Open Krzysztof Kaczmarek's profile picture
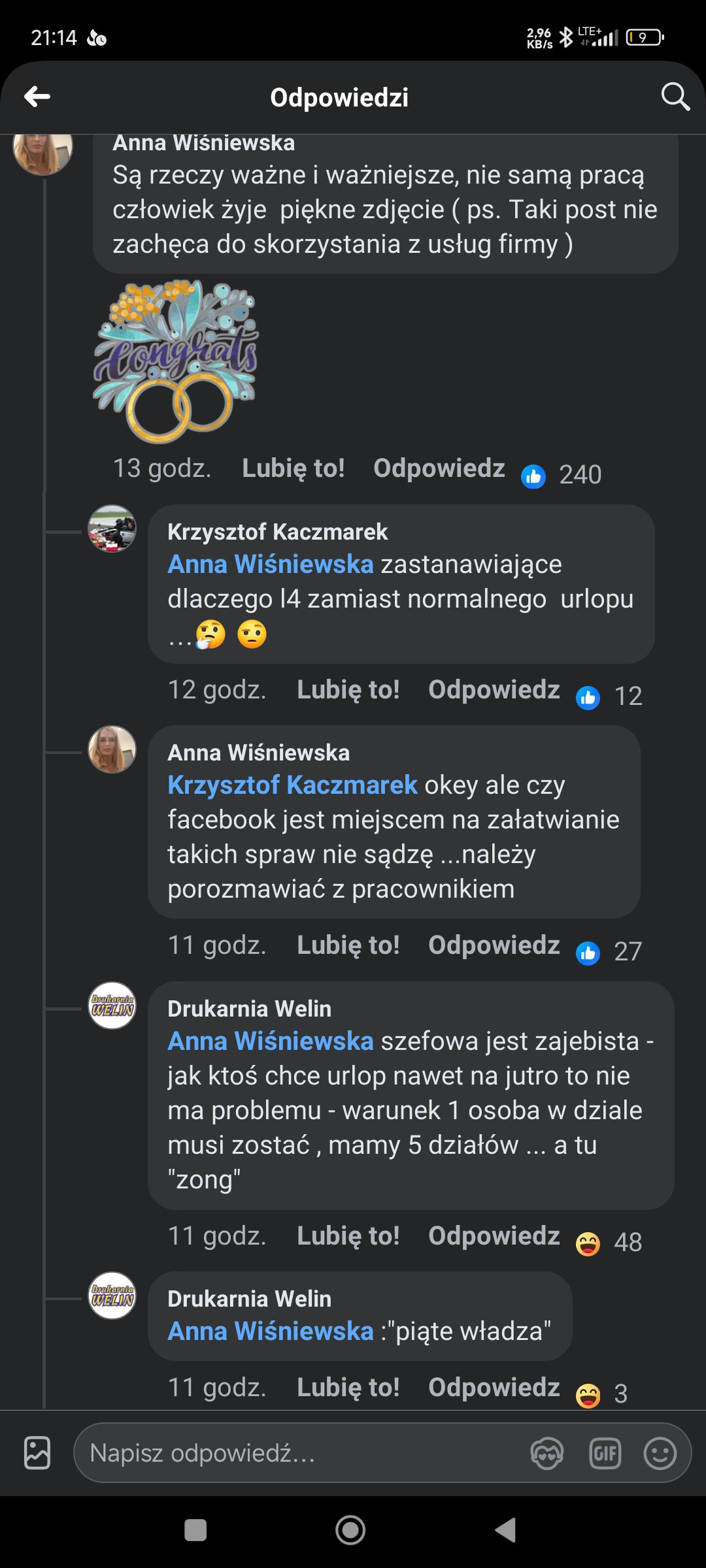Screen dimensions: 706x1568 112,529
